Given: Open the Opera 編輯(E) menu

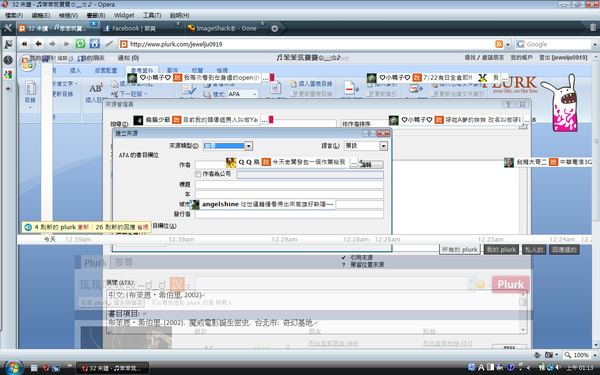Looking at the screenshot, I should click(41, 15).
